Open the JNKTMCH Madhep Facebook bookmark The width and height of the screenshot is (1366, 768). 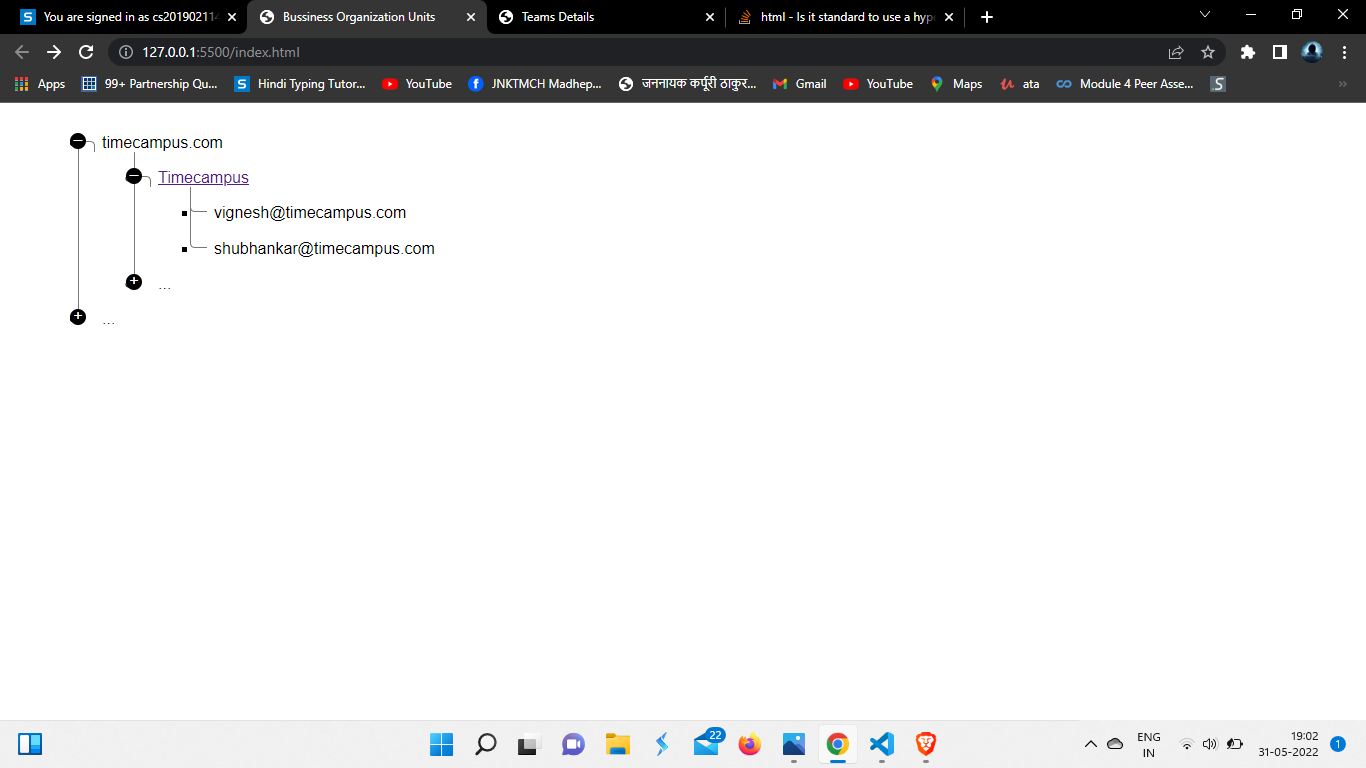(536, 84)
